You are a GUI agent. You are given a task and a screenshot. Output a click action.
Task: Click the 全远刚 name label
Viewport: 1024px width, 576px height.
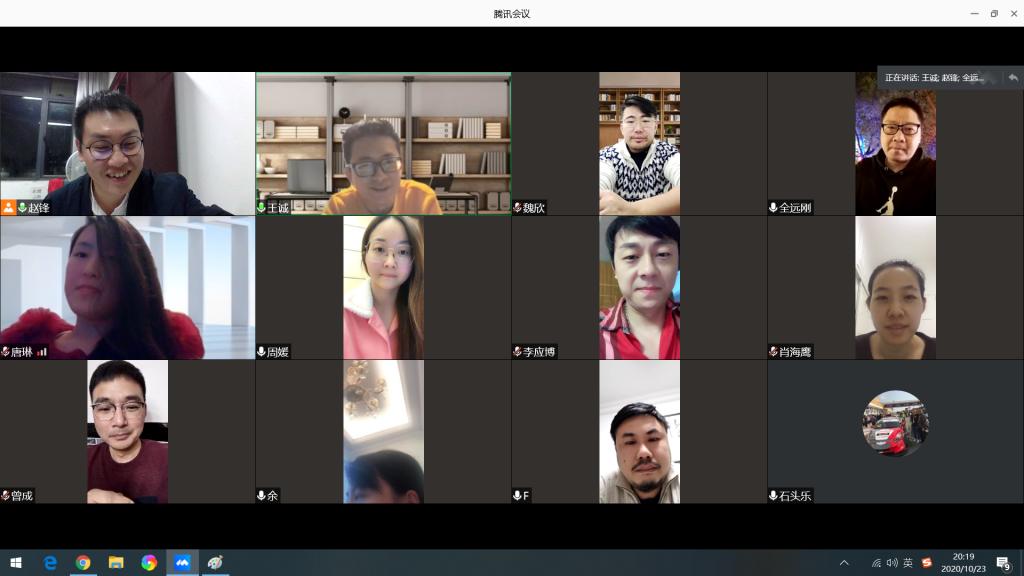click(x=795, y=208)
